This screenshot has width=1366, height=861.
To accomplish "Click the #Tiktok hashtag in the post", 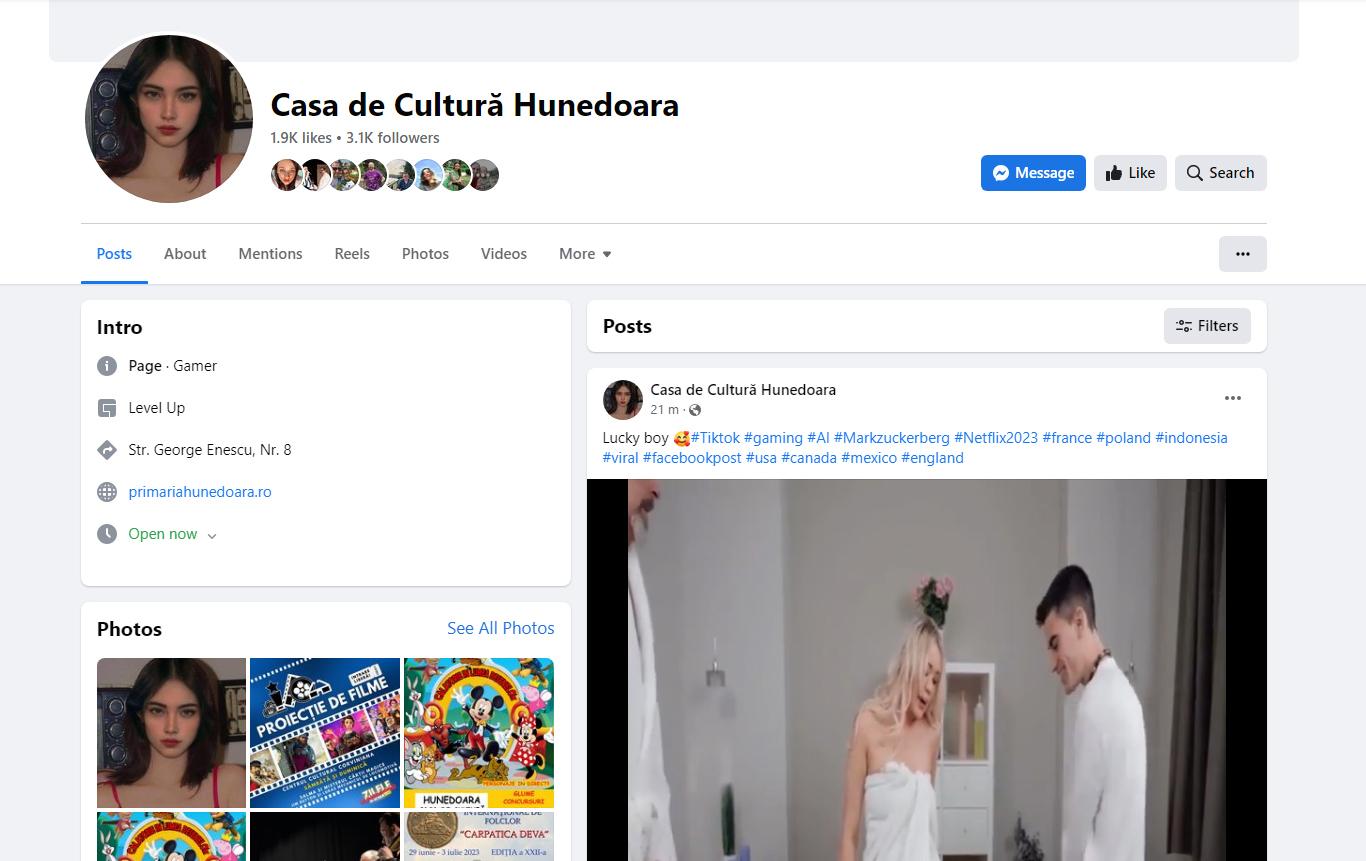I will tap(715, 438).
